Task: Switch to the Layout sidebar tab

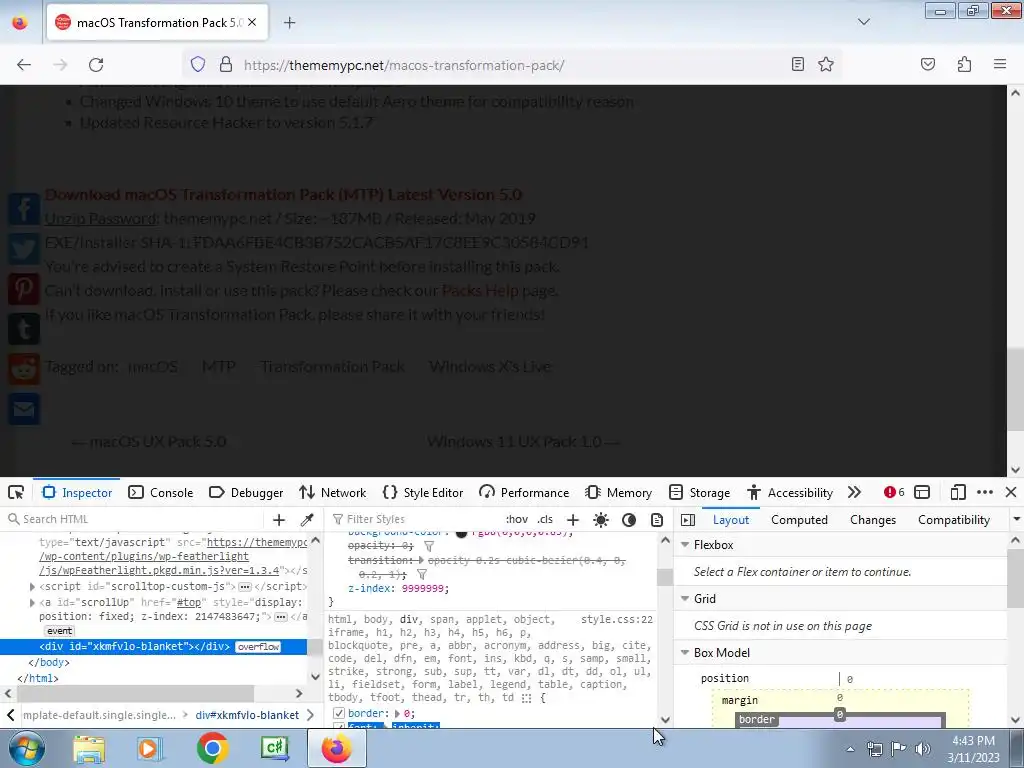Action: coord(731,520)
